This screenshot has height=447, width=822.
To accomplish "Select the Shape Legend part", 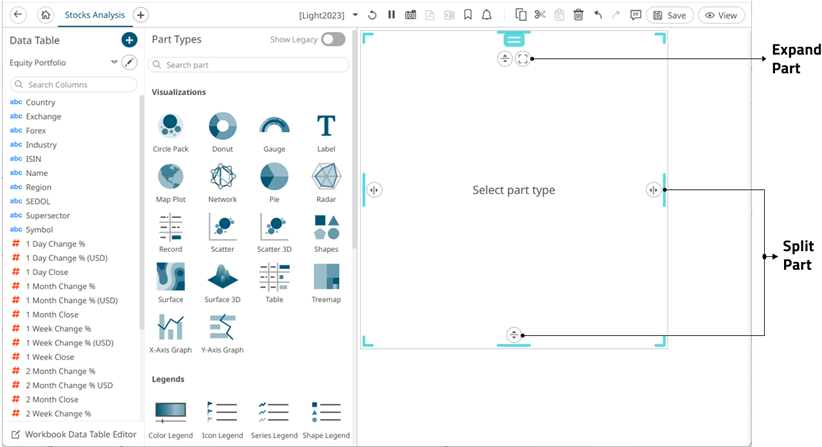I will coord(326,420).
